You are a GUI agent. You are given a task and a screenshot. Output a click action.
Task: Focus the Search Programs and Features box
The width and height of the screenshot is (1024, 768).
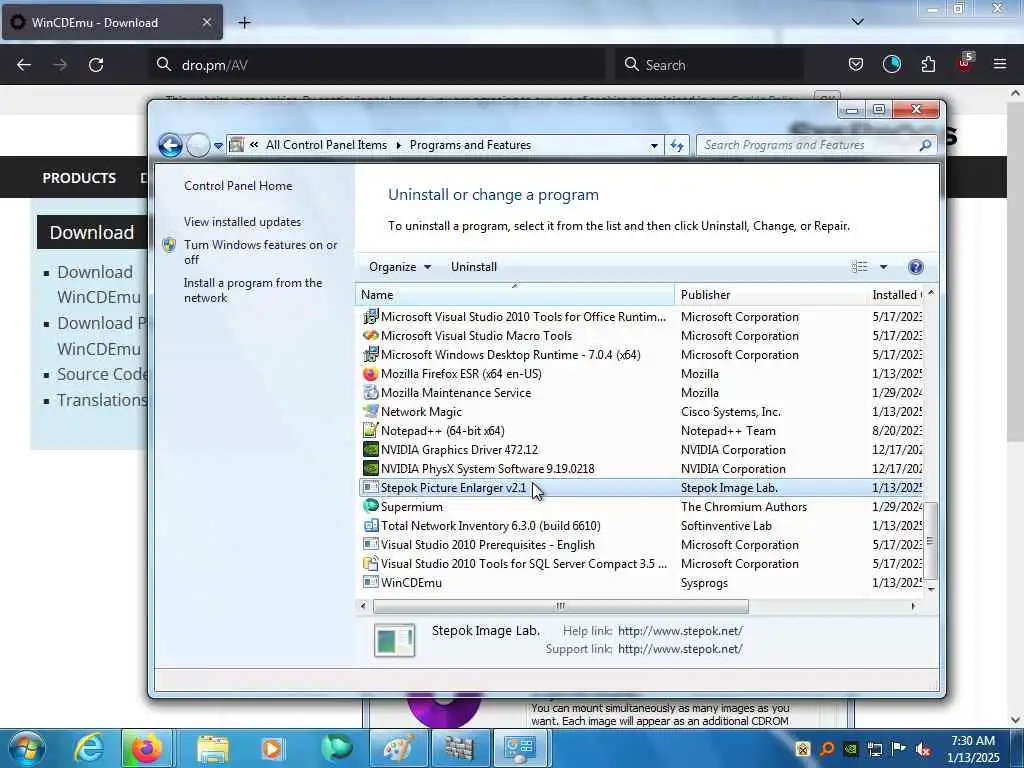click(810, 145)
